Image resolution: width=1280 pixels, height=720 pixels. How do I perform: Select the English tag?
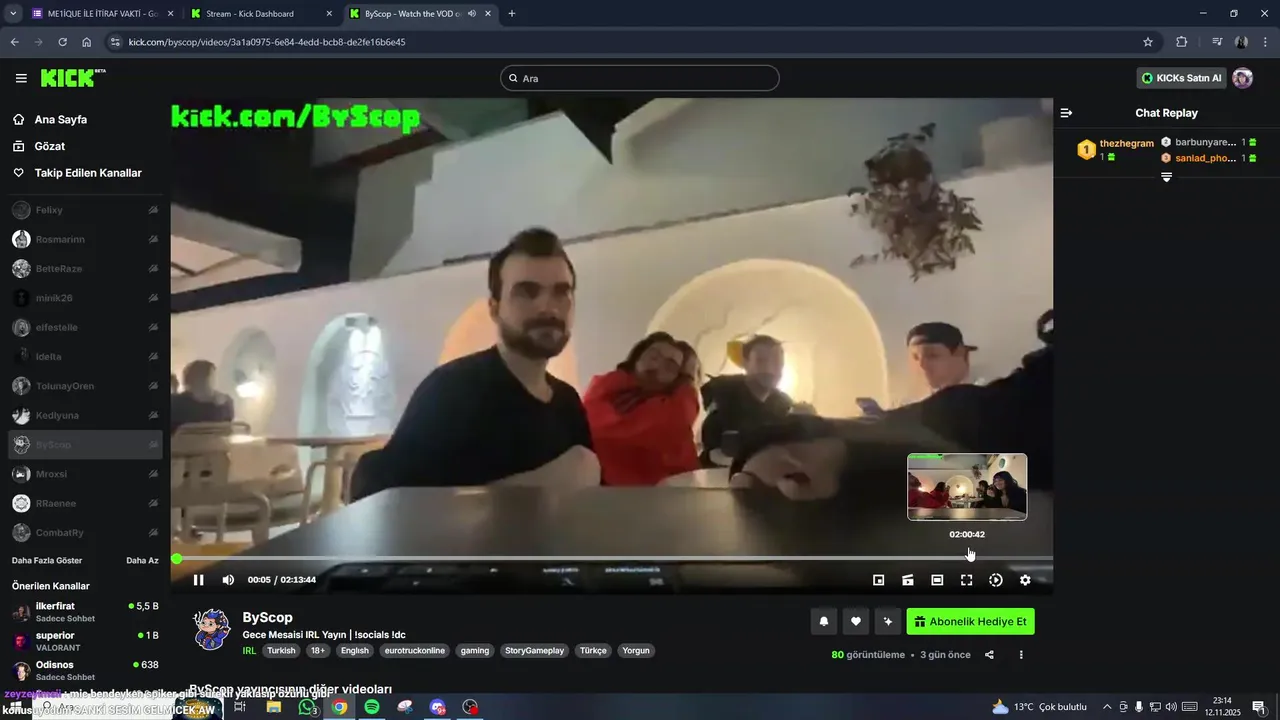click(x=355, y=650)
